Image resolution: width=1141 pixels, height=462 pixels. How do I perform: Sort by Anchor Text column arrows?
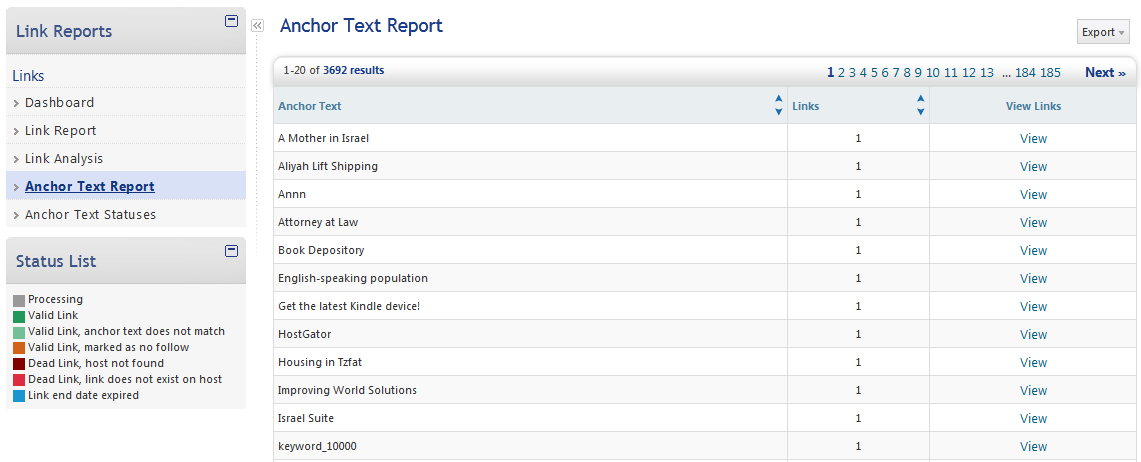click(779, 105)
